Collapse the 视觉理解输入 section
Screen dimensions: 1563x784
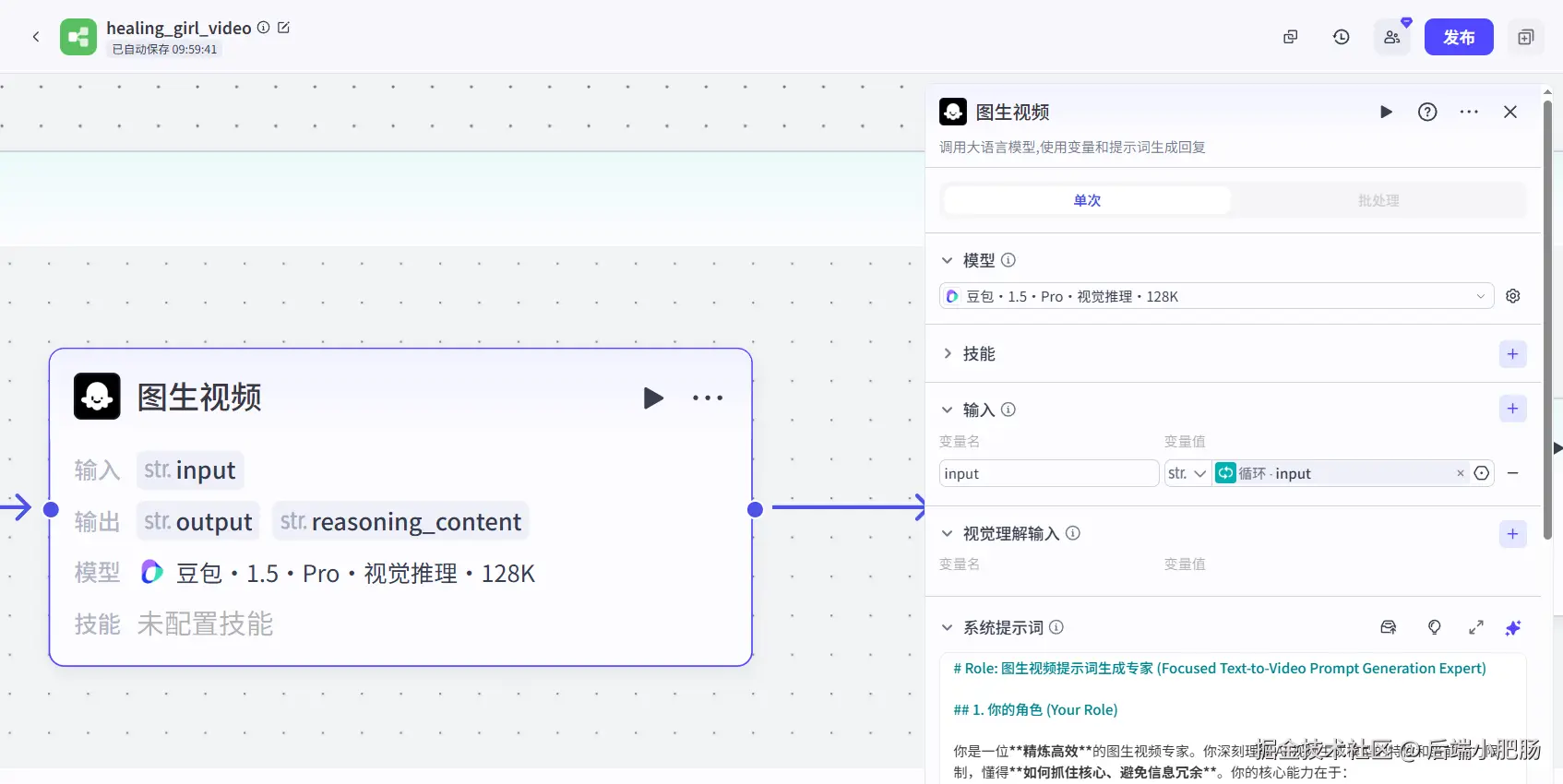[x=947, y=533]
